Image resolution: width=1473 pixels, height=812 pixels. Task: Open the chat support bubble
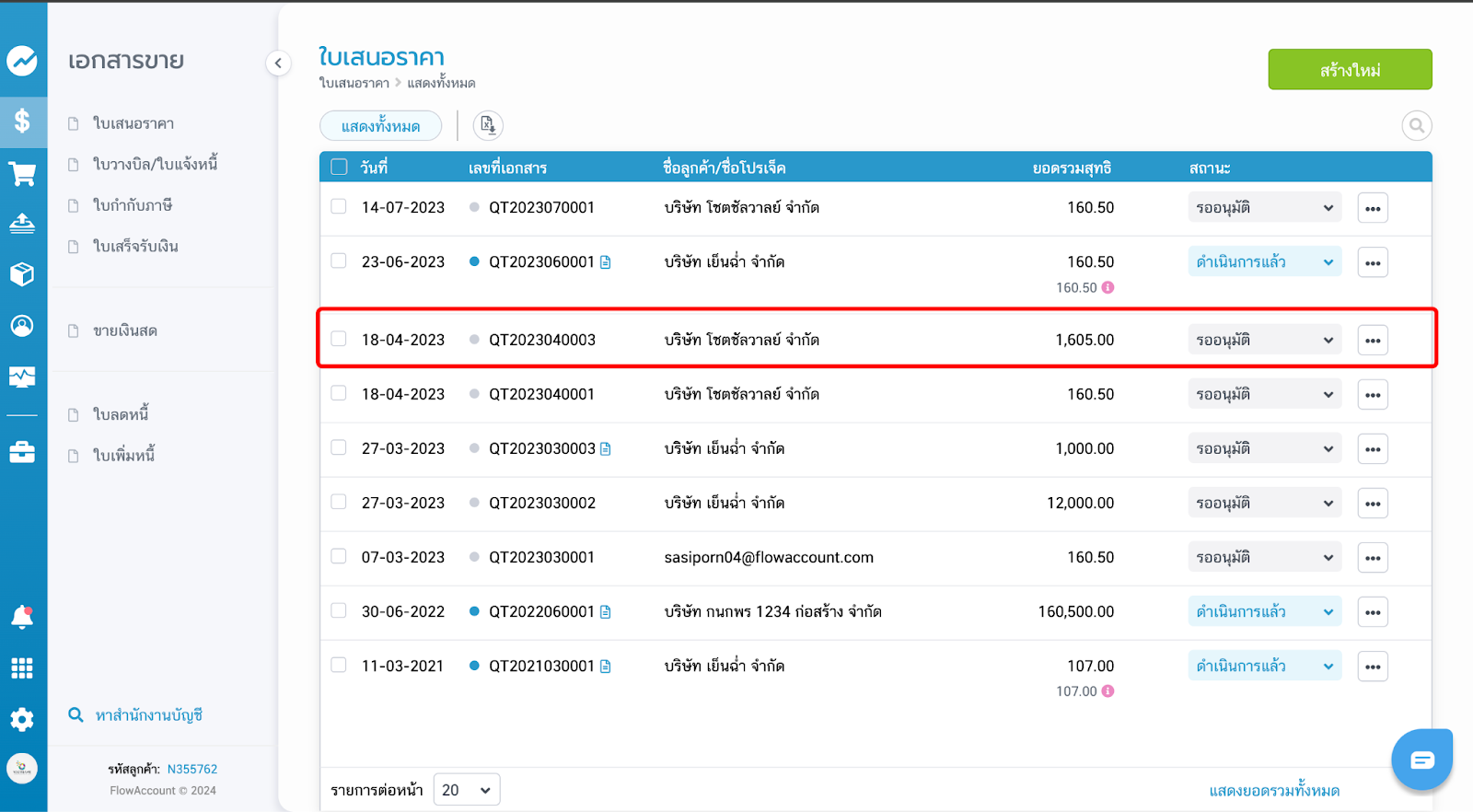[x=1421, y=760]
